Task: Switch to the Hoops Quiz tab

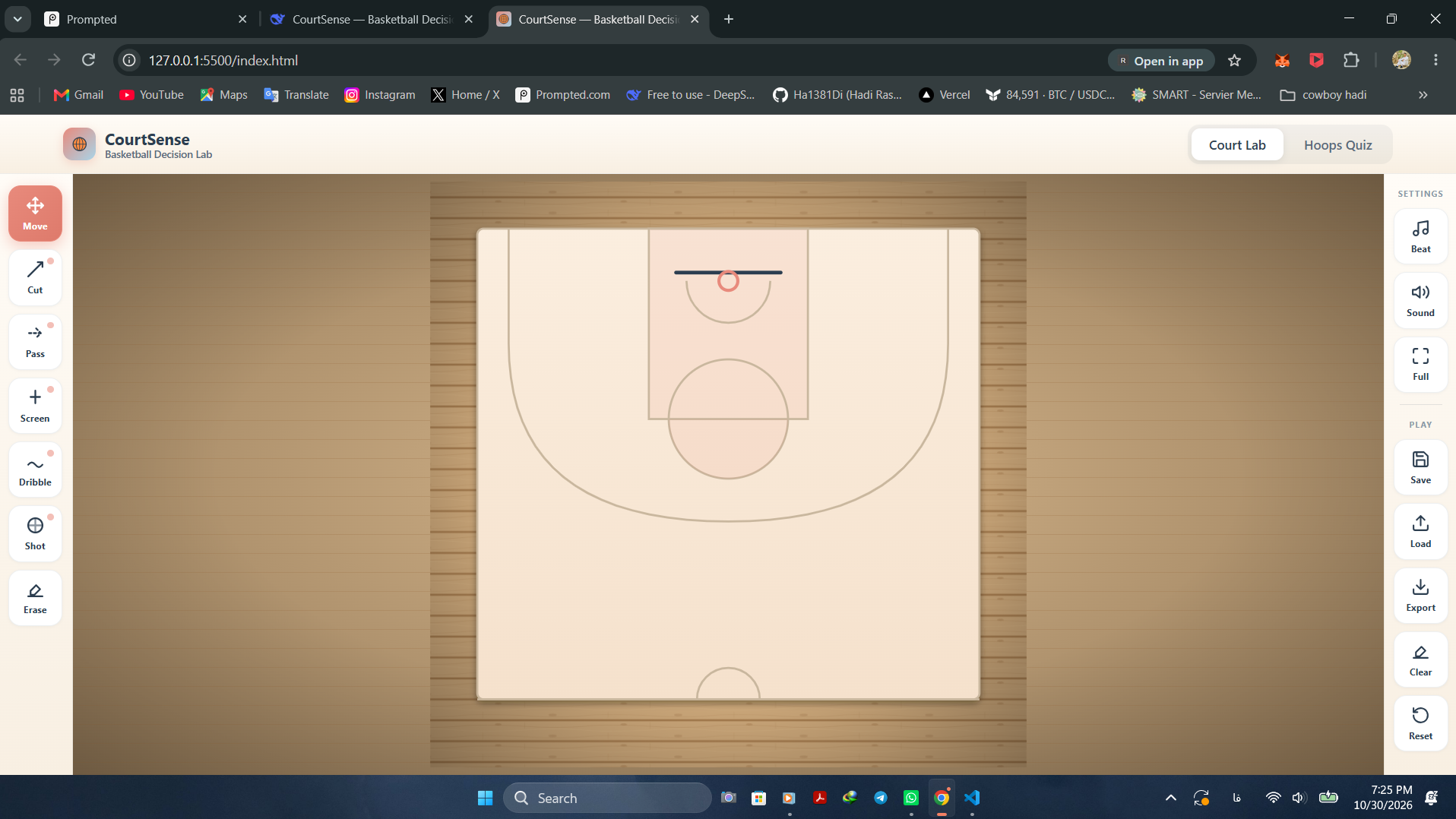Action: click(1337, 144)
